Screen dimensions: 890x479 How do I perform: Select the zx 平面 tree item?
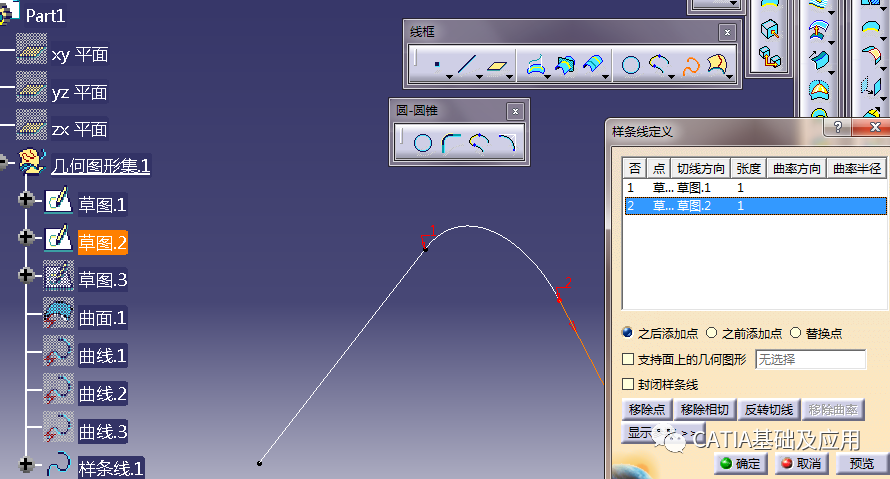coord(79,129)
